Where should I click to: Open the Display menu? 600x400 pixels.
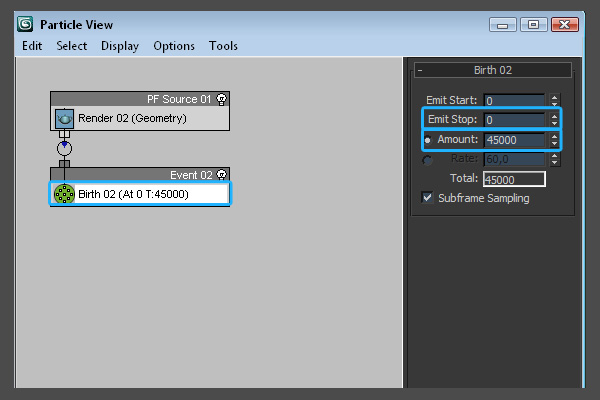[120, 46]
